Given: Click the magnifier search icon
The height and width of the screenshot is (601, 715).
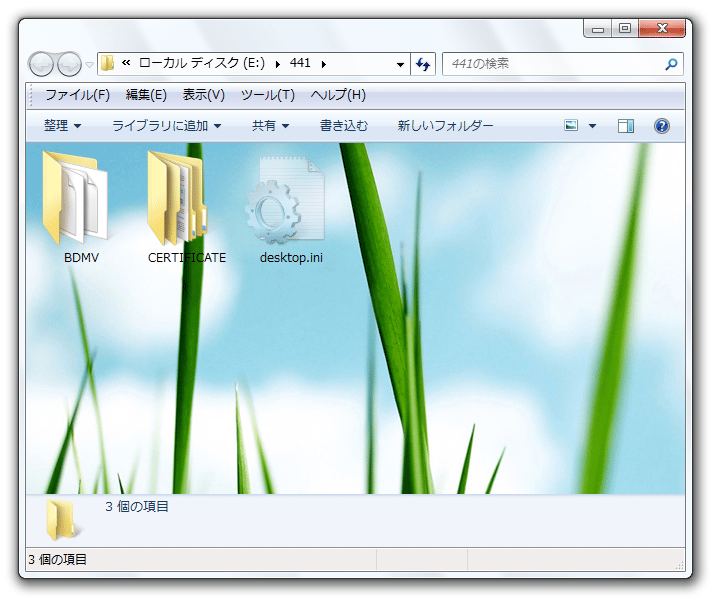Looking at the screenshot, I should (x=671, y=64).
